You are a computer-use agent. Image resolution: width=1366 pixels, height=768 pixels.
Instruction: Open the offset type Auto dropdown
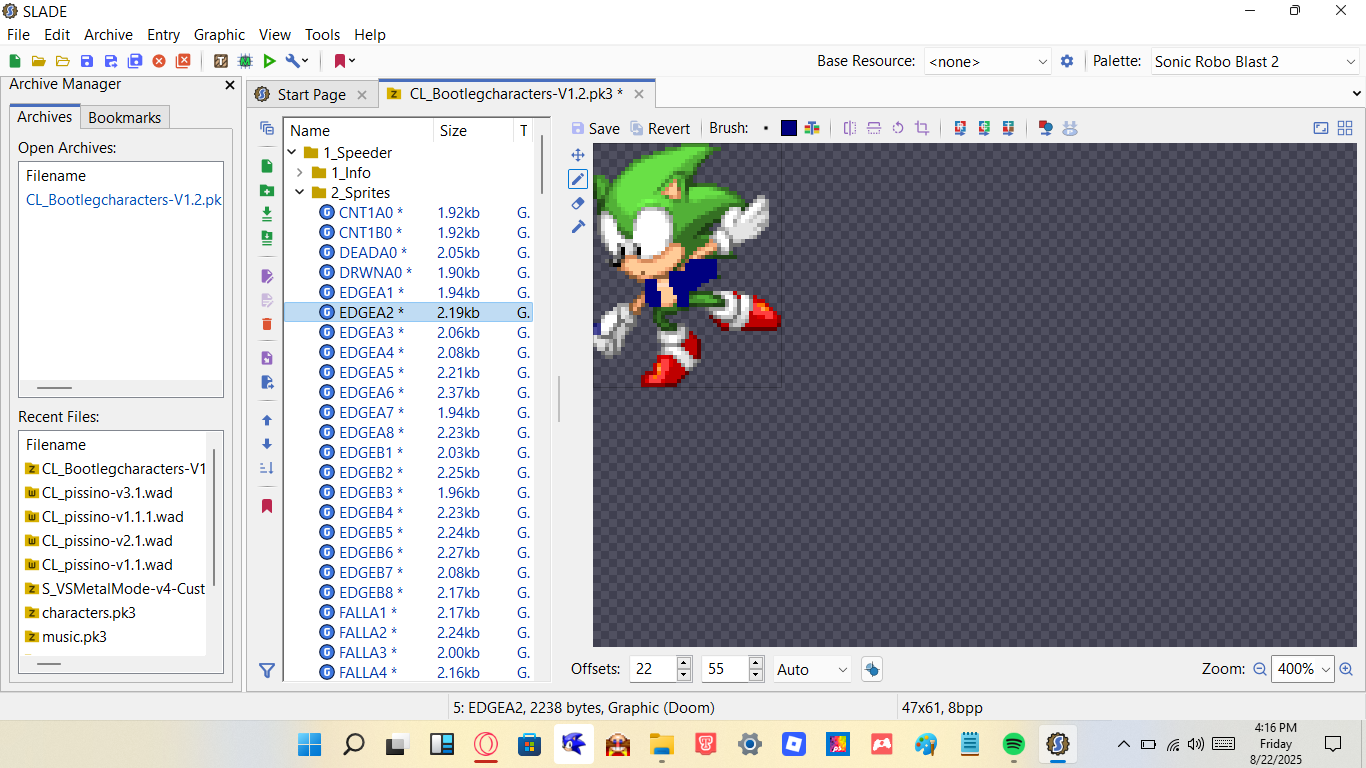pos(812,669)
